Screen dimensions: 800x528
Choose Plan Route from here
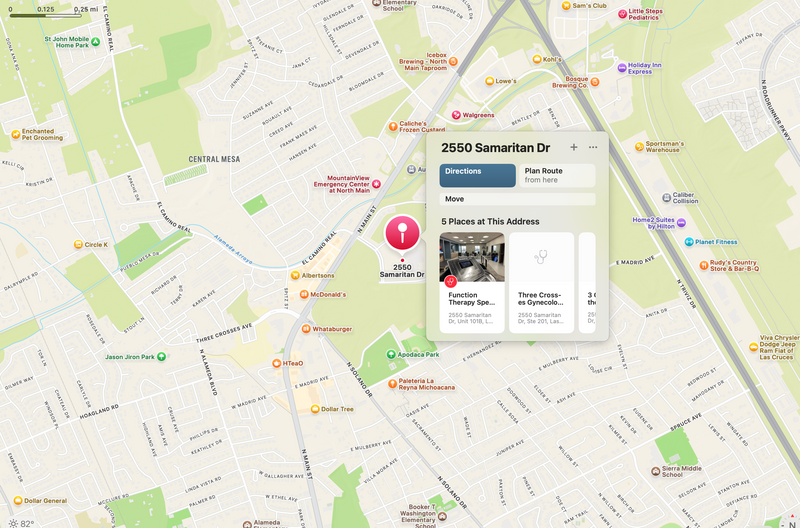pos(557,175)
